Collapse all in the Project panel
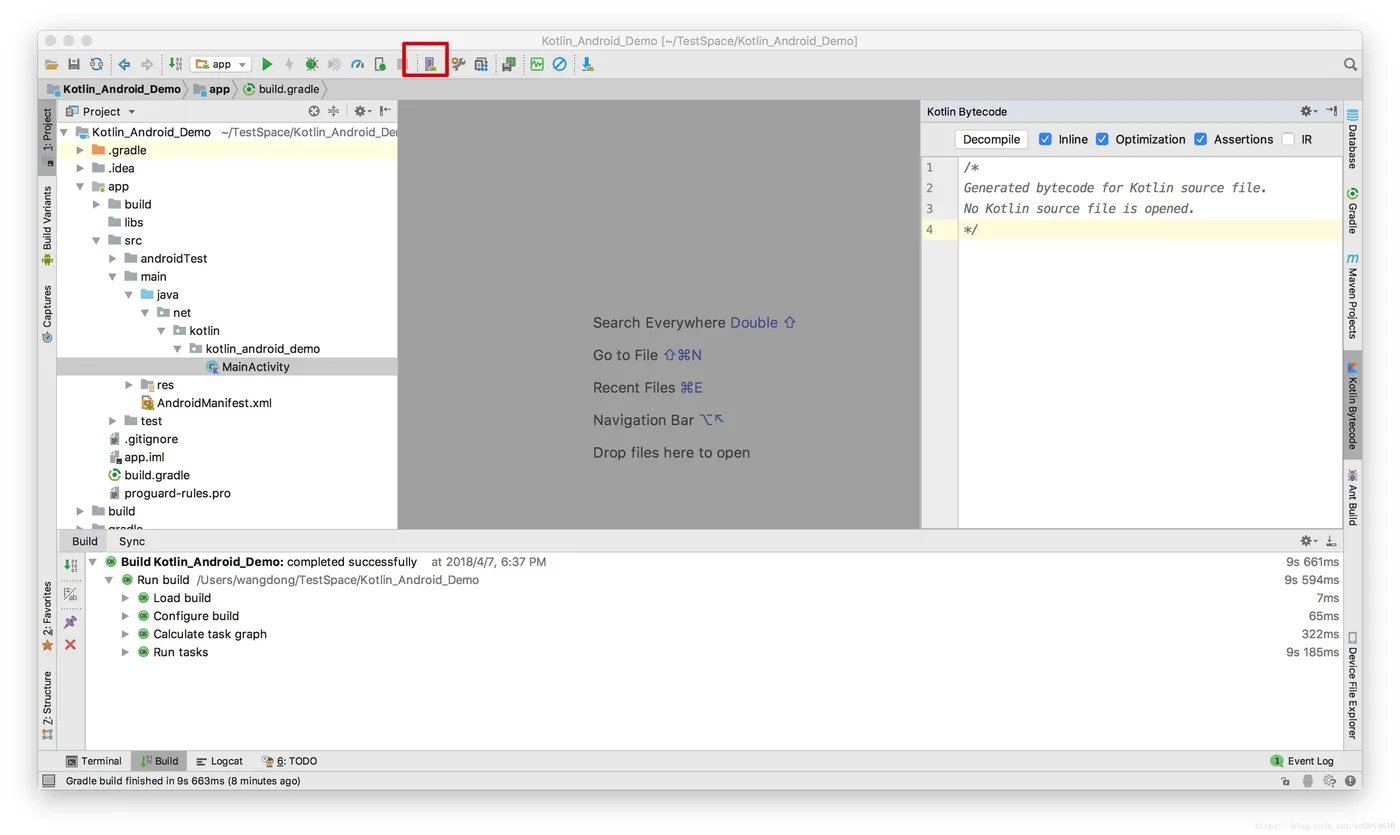This screenshot has height=835, width=1400. click(334, 111)
